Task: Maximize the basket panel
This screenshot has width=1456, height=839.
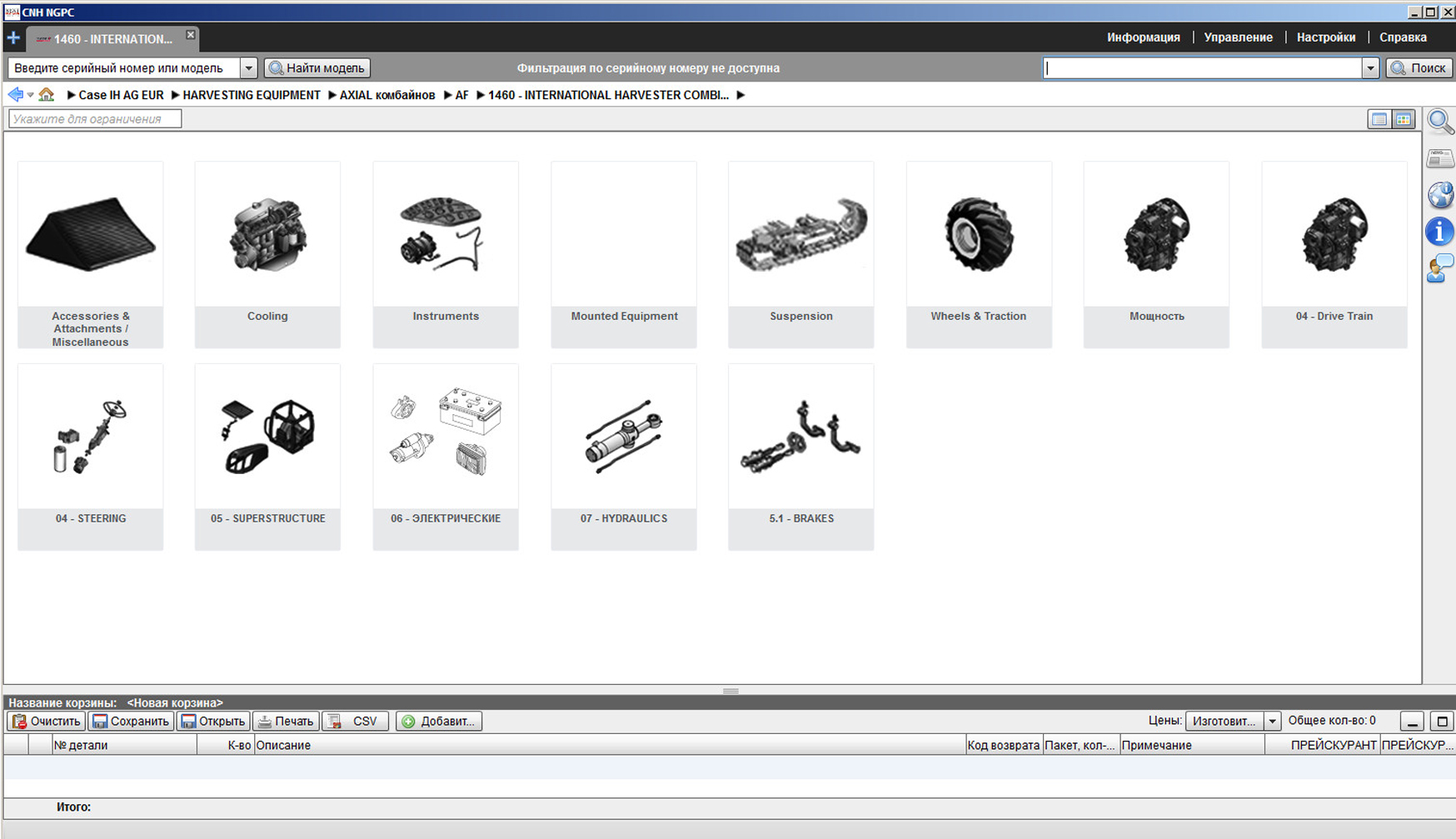Action: (1442, 722)
